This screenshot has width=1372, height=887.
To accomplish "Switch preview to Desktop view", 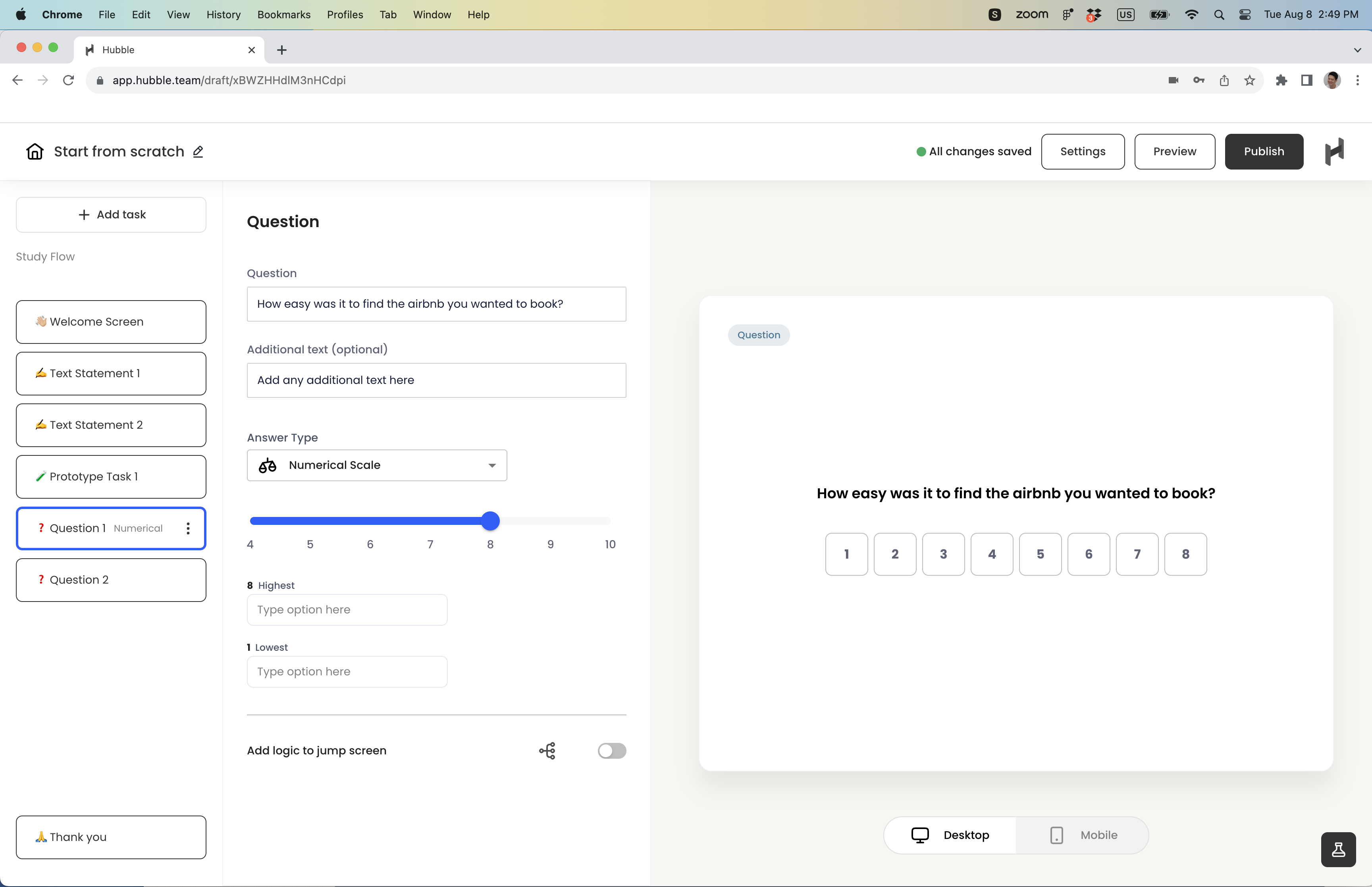I will pos(950,835).
